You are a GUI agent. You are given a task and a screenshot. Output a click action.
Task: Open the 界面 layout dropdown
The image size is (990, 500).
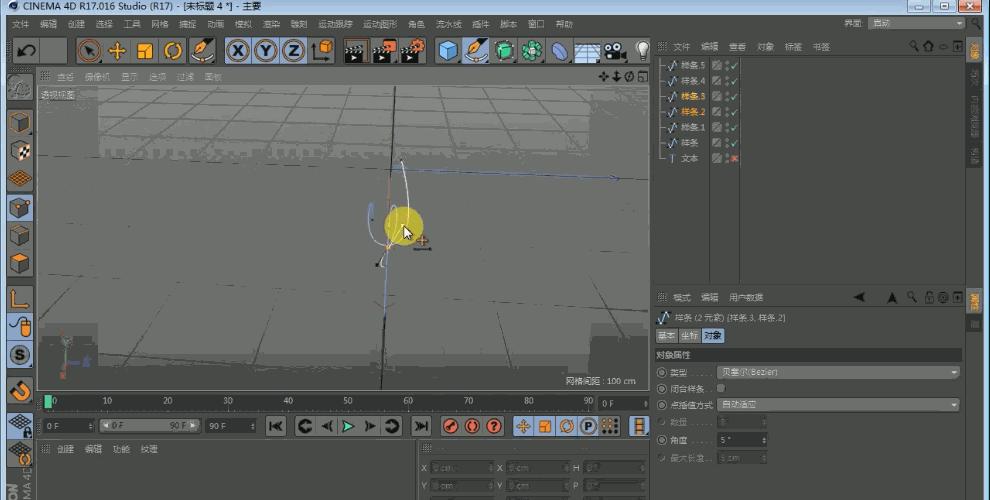(x=916, y=23)
